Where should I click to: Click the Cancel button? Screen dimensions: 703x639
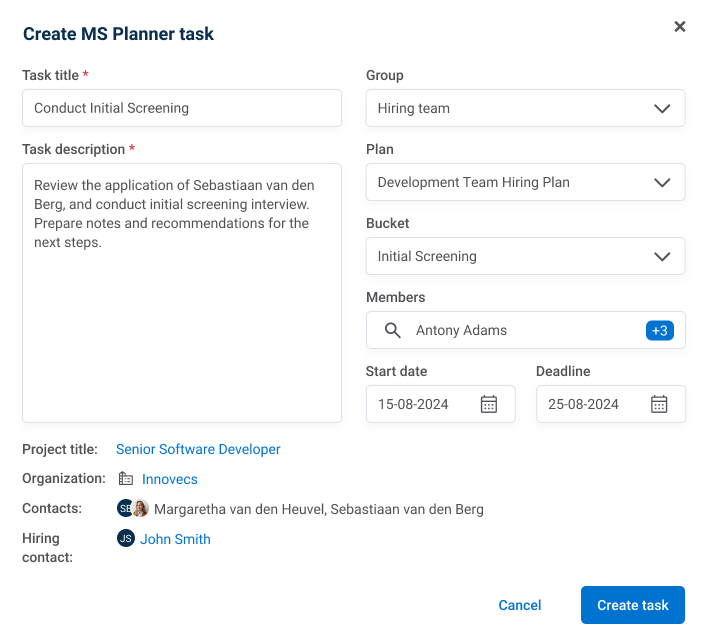(x=520, y=605)
